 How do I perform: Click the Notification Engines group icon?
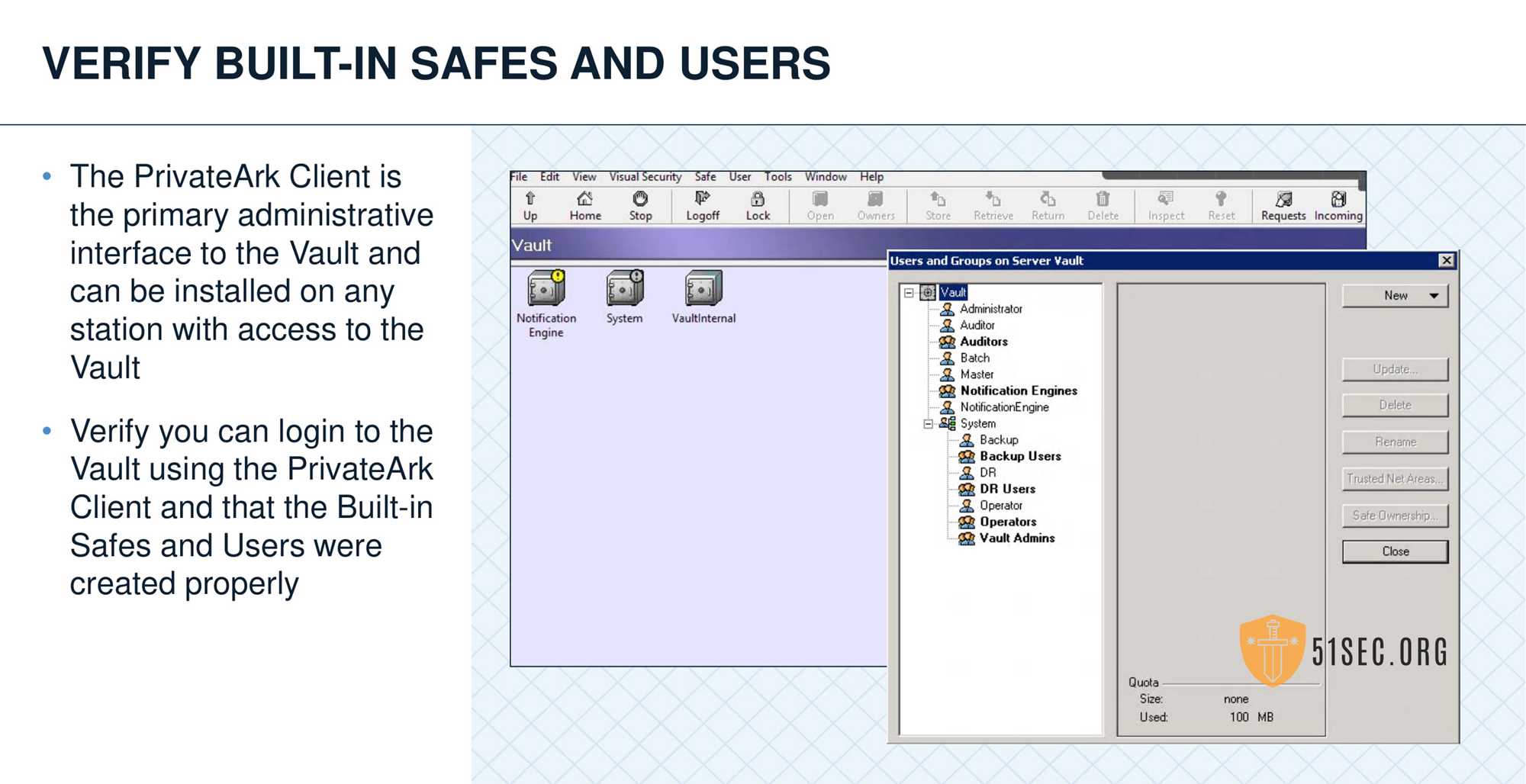(x=947, y=390)
